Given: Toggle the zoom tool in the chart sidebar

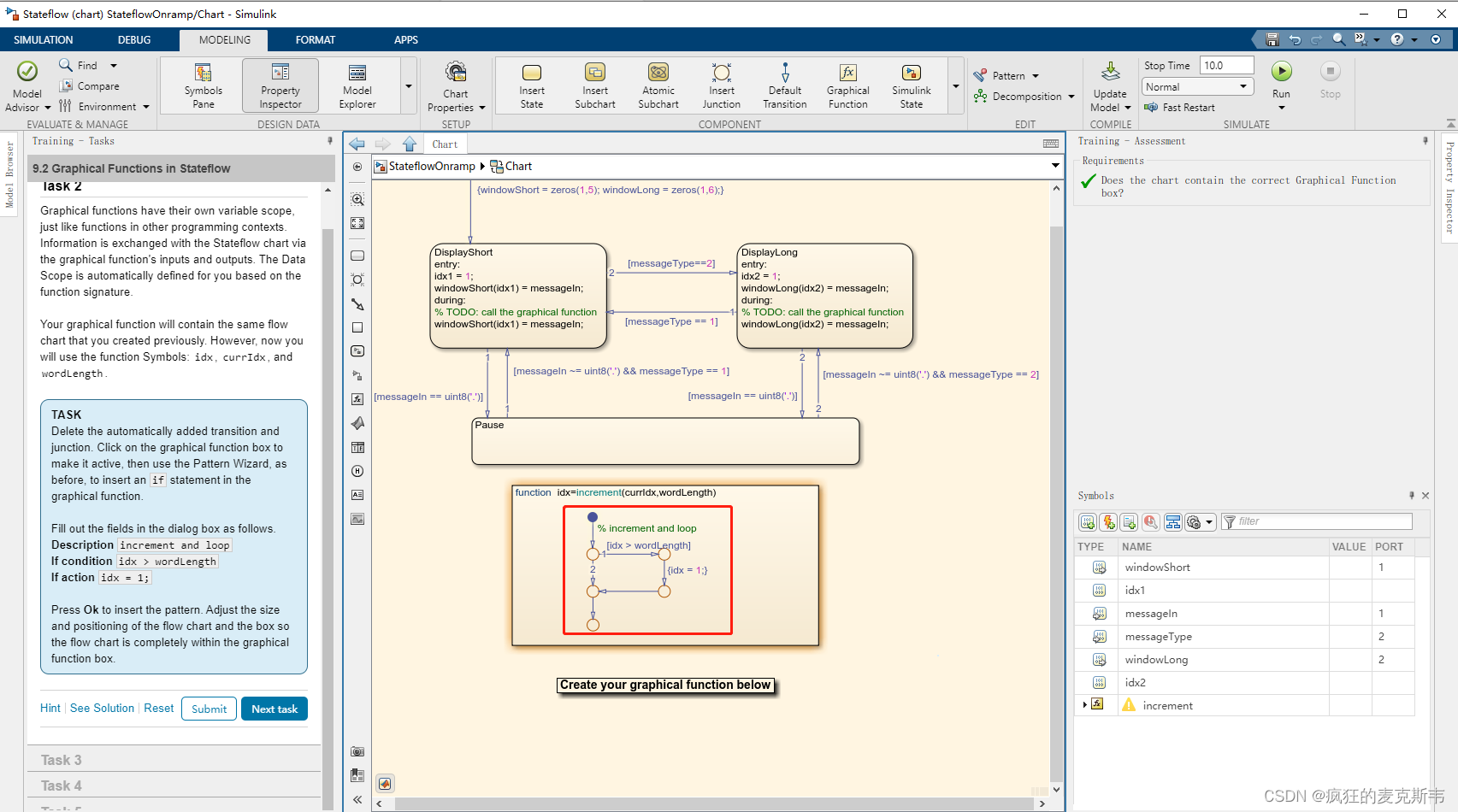Looking at the screenshot, I should tap(357, 198).
